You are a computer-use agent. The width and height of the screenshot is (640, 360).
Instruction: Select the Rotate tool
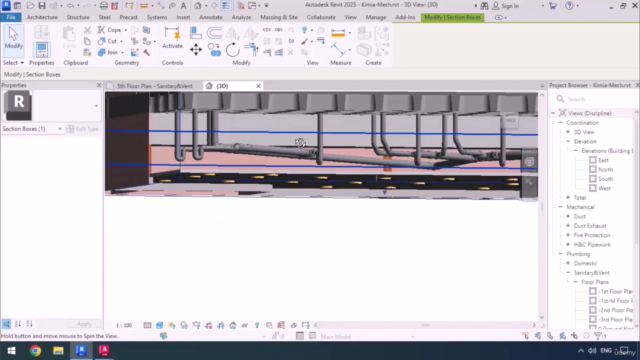click(232, 50)
